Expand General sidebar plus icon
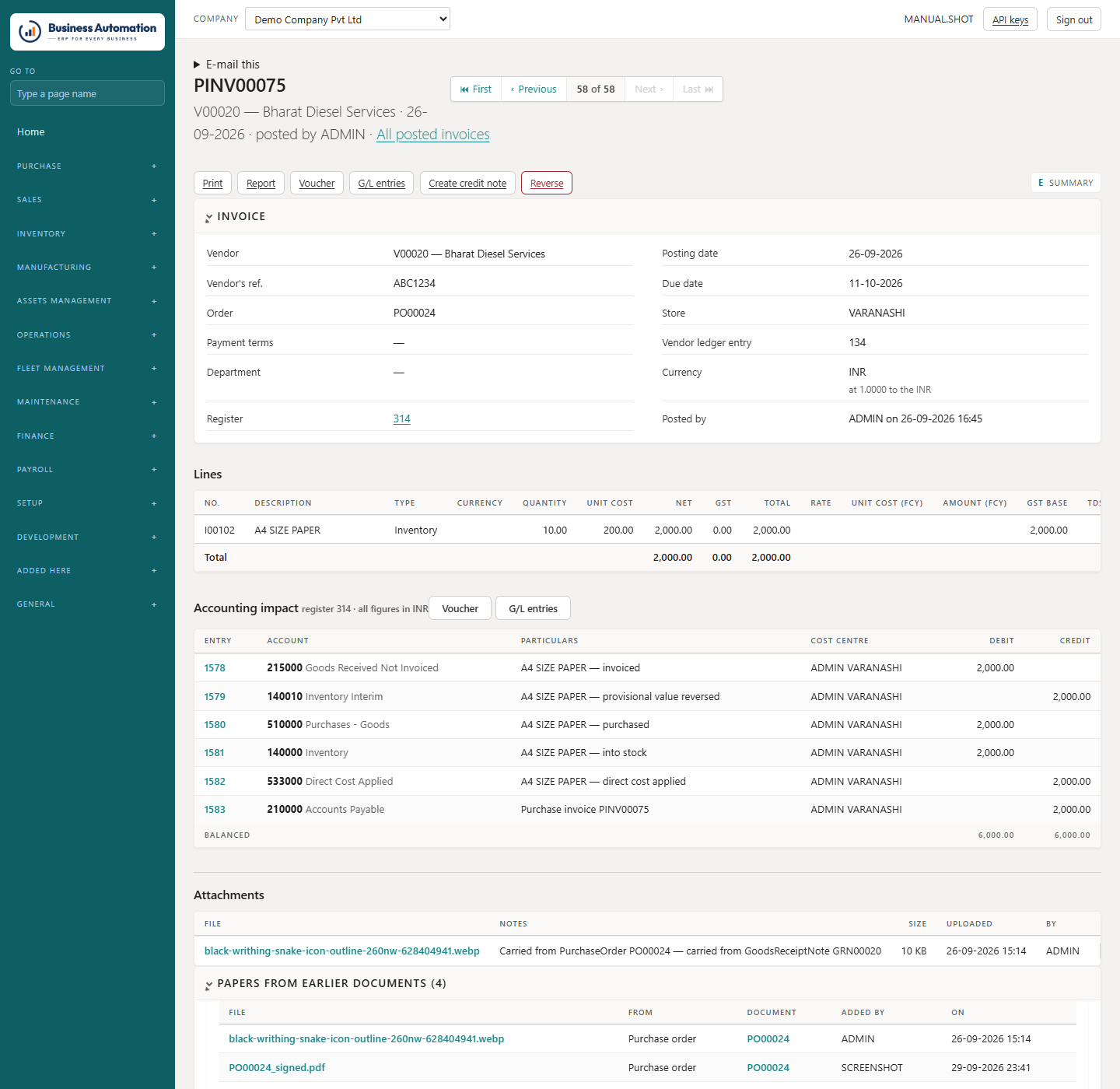1120x1089 pixels. tap(154, 604)
